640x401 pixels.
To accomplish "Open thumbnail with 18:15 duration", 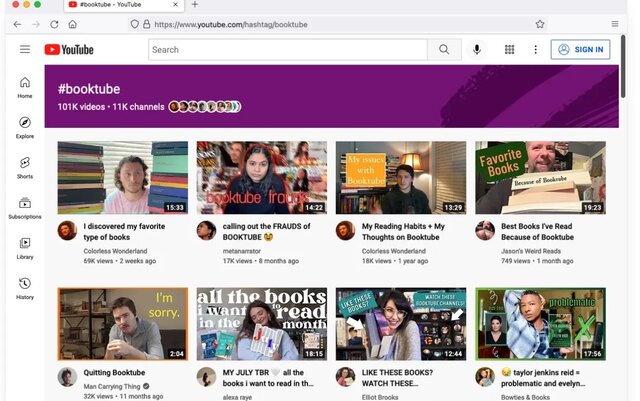I will 262,324.
